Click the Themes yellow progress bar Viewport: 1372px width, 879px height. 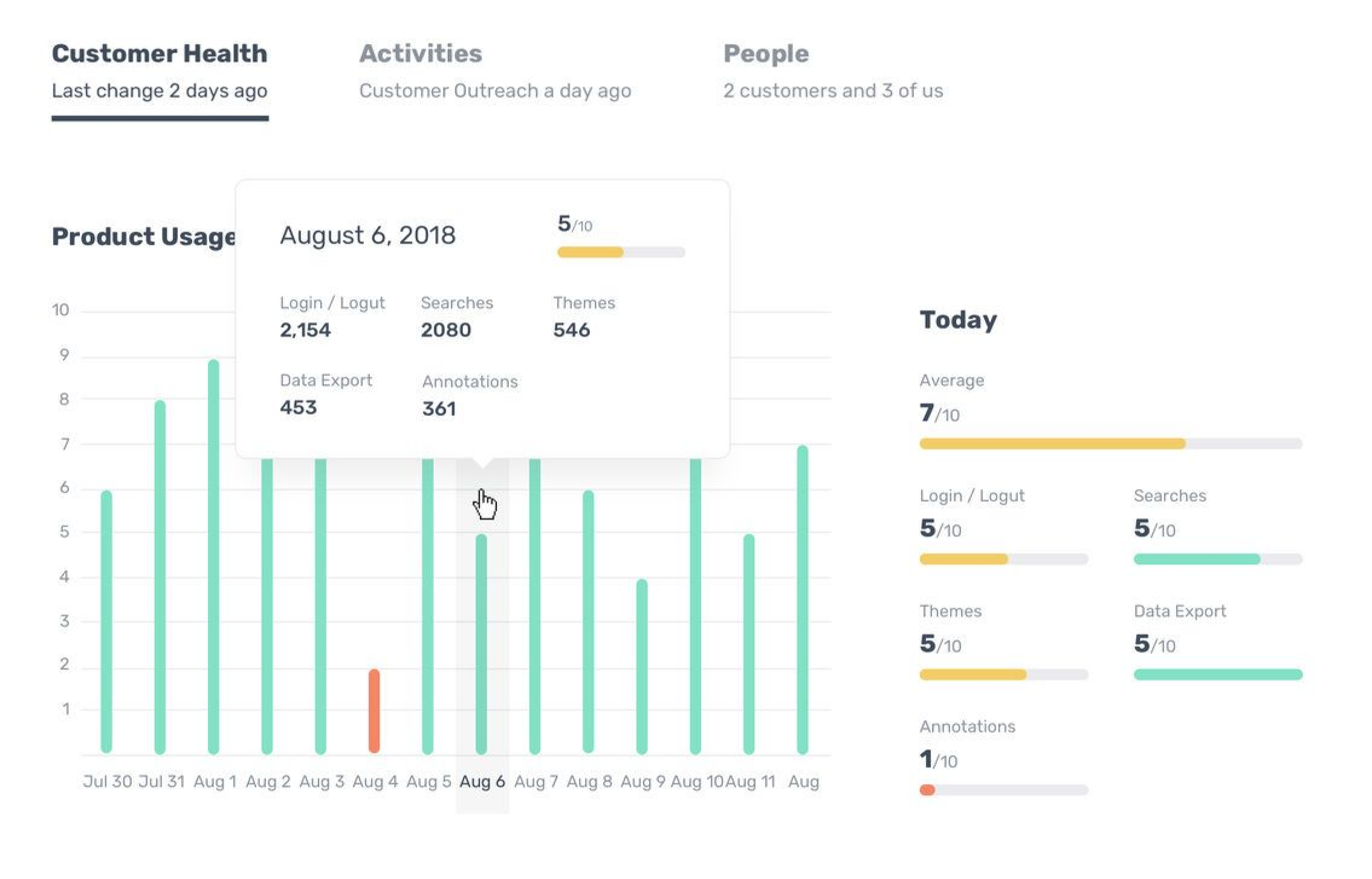(1003, 675)
